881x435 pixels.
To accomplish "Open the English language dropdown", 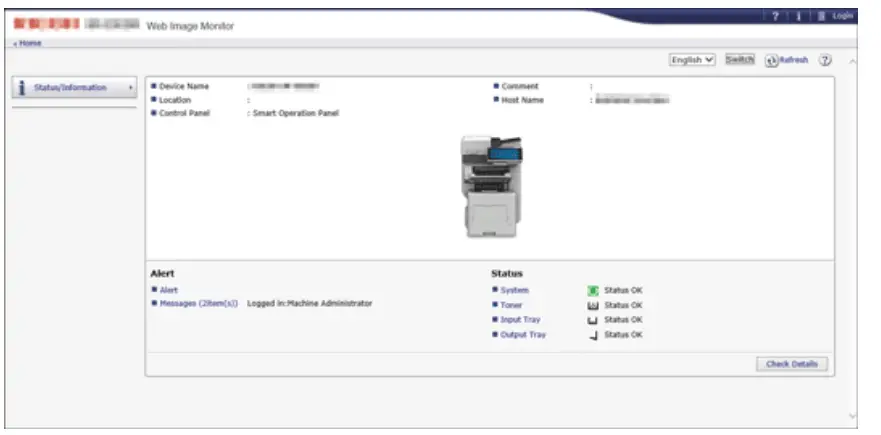I will coord(692,60).
